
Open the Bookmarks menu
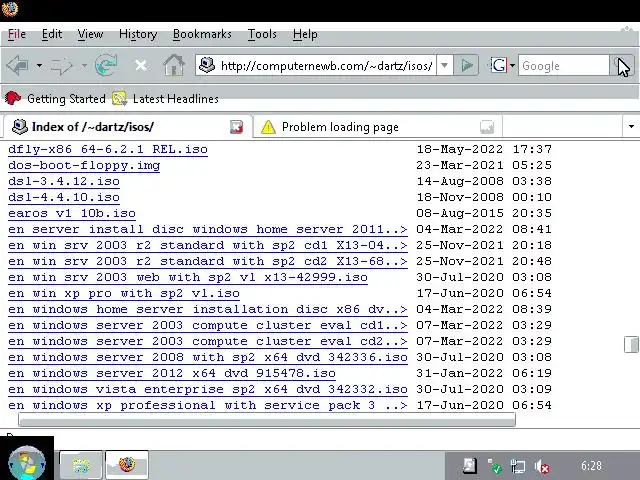click(202, 34)
